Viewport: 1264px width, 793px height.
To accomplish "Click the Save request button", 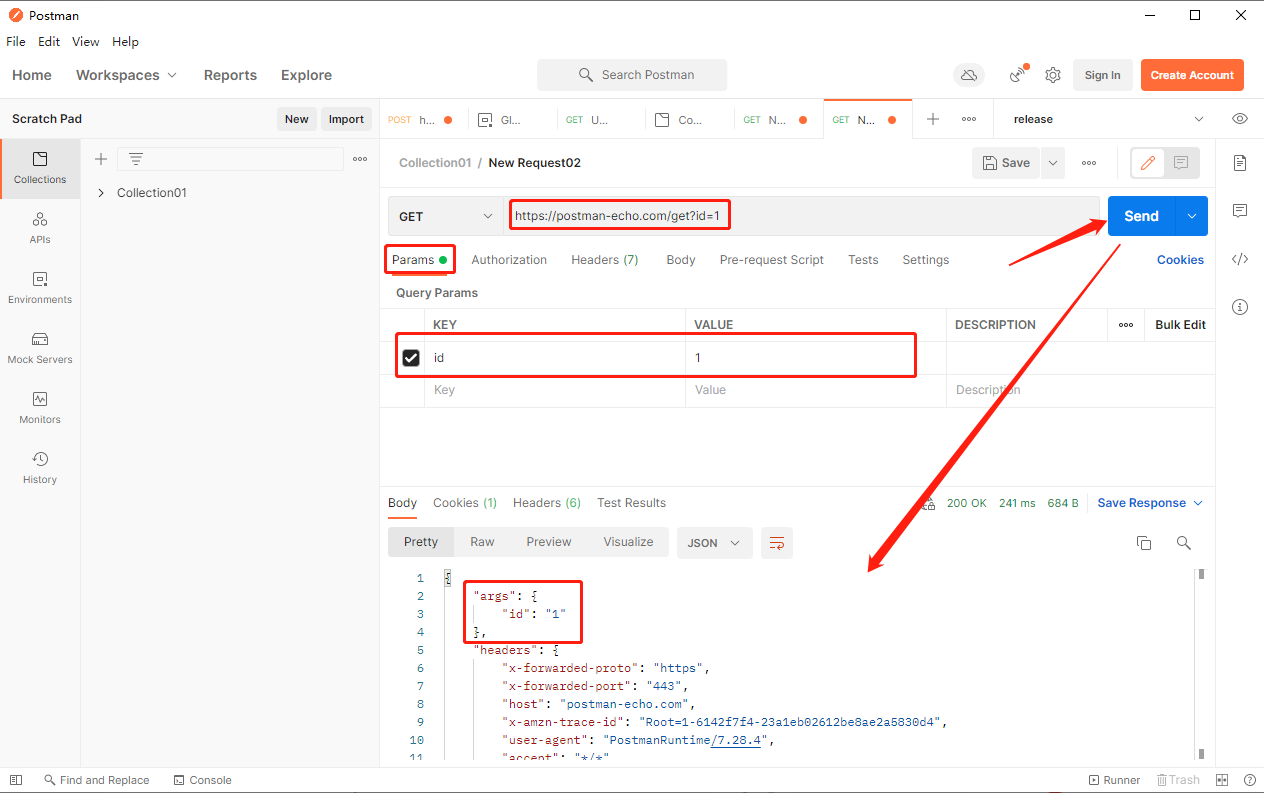I will point(1006,163).
